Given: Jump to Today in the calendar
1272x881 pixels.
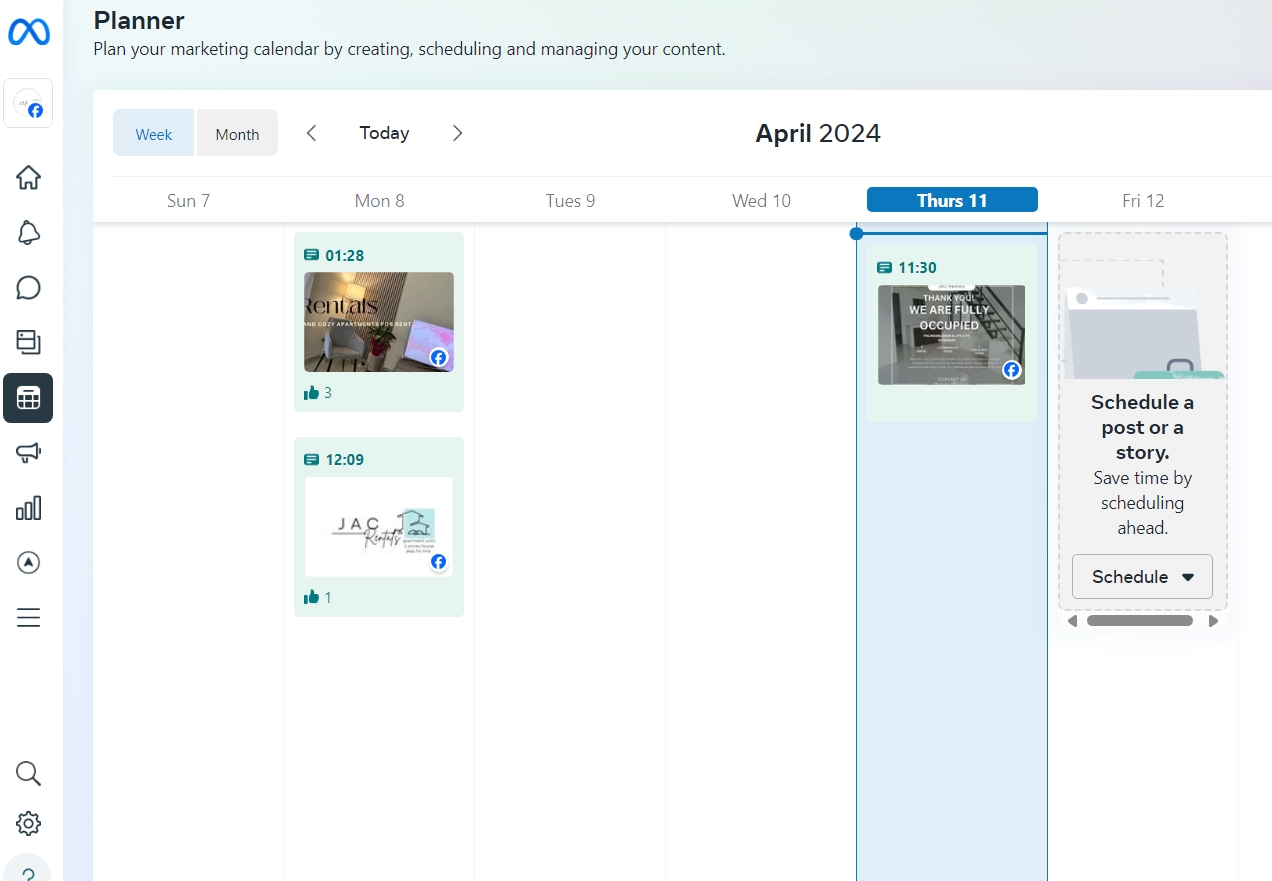Looking at the screenshot, I should click(384, 133).
